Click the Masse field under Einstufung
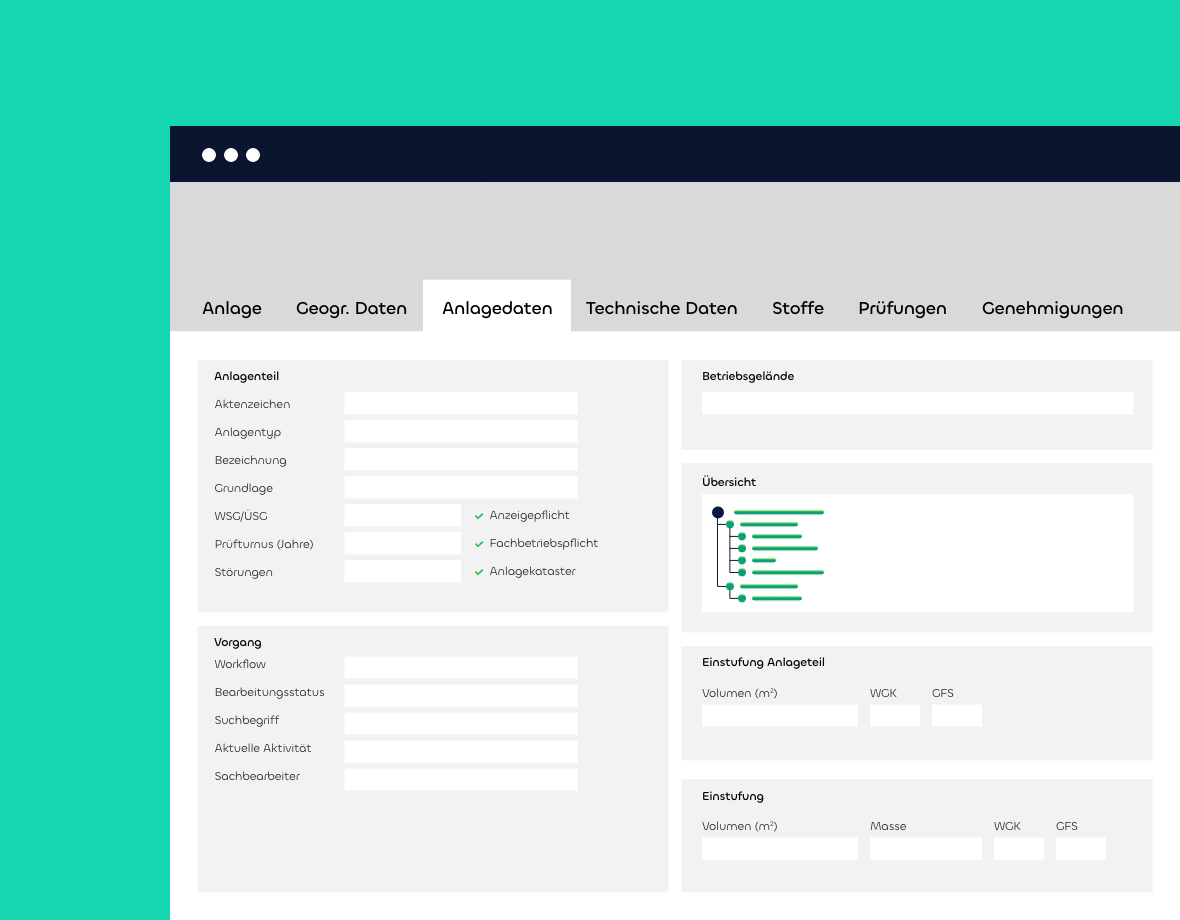 pos(925,849)
